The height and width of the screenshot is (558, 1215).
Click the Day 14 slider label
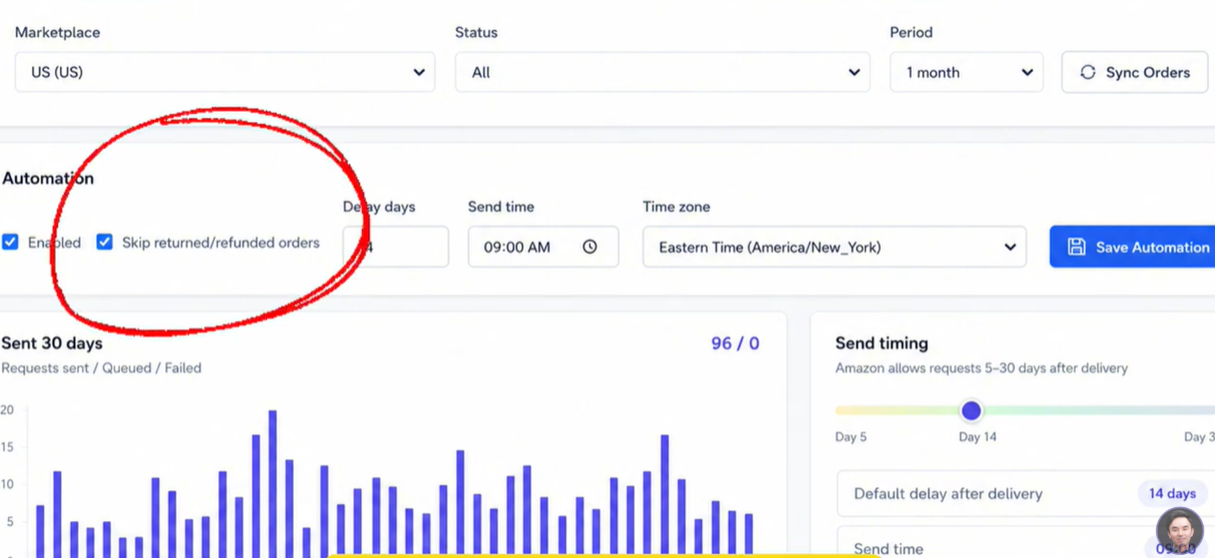tap(977, 437)
